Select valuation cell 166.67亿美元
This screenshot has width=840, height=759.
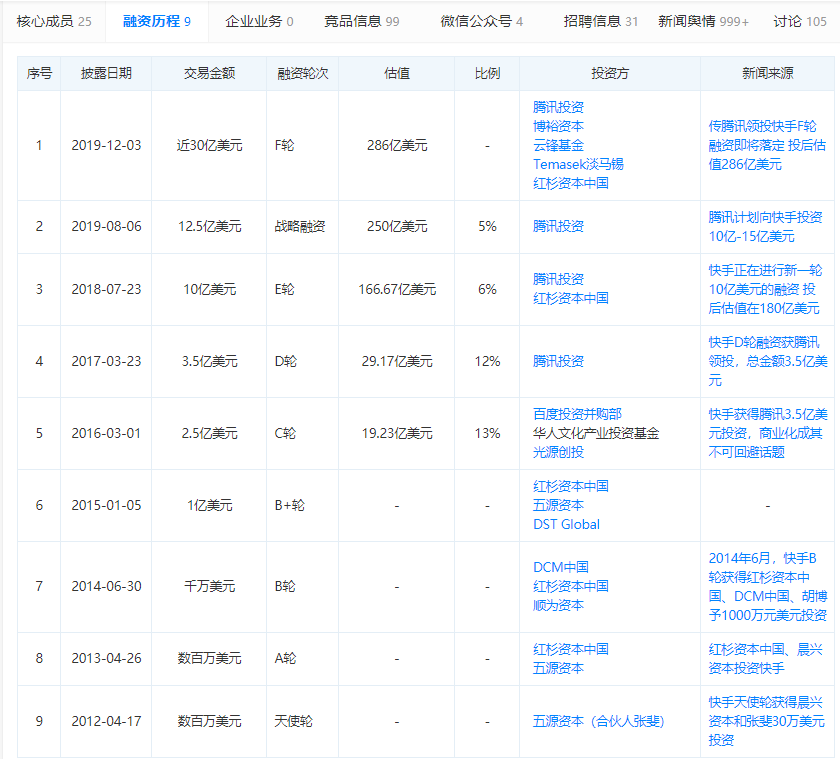tap(397, 289)
